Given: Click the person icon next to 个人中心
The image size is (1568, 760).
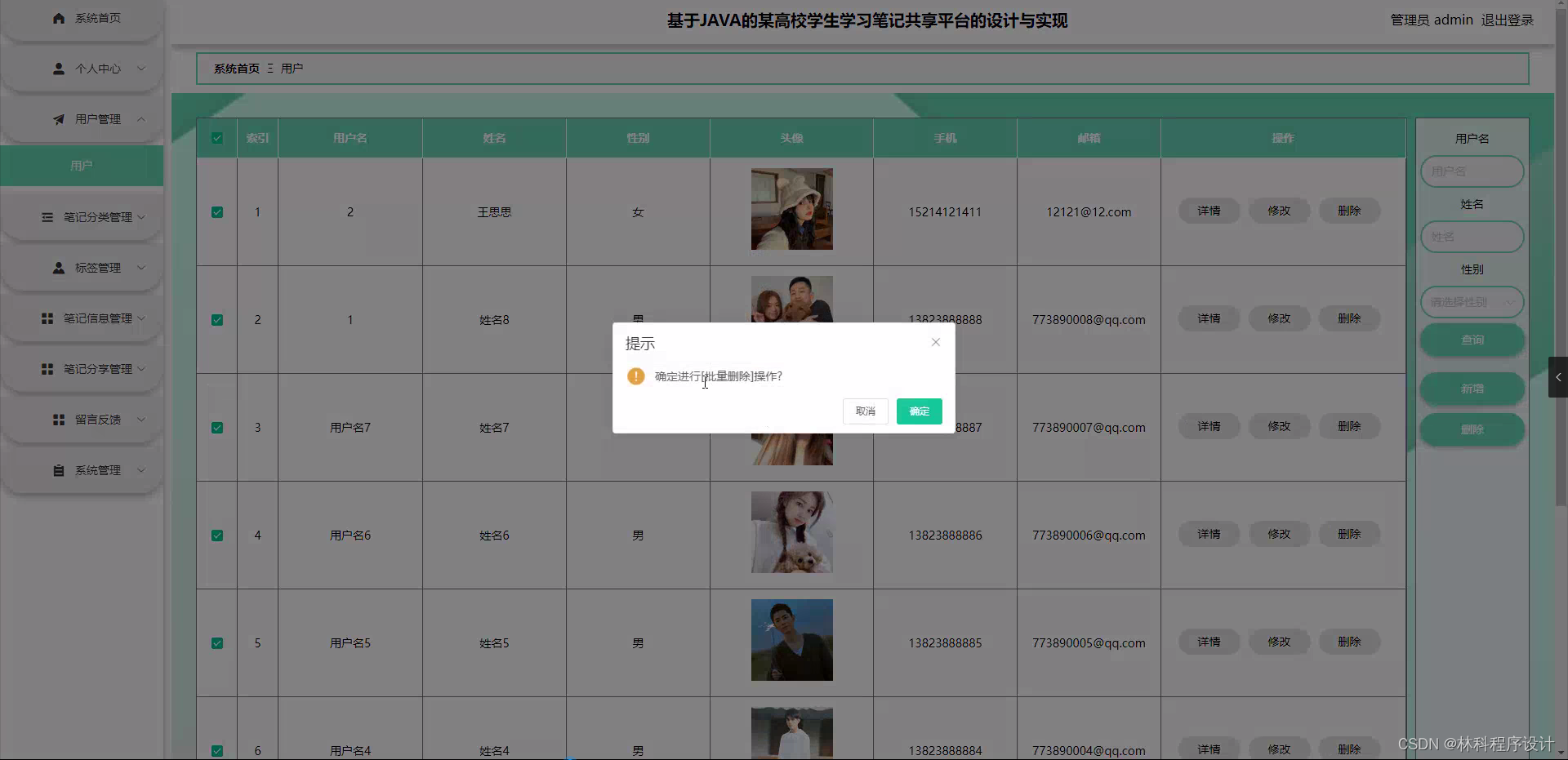Looking at the screenshot, I should coord(58,69).
